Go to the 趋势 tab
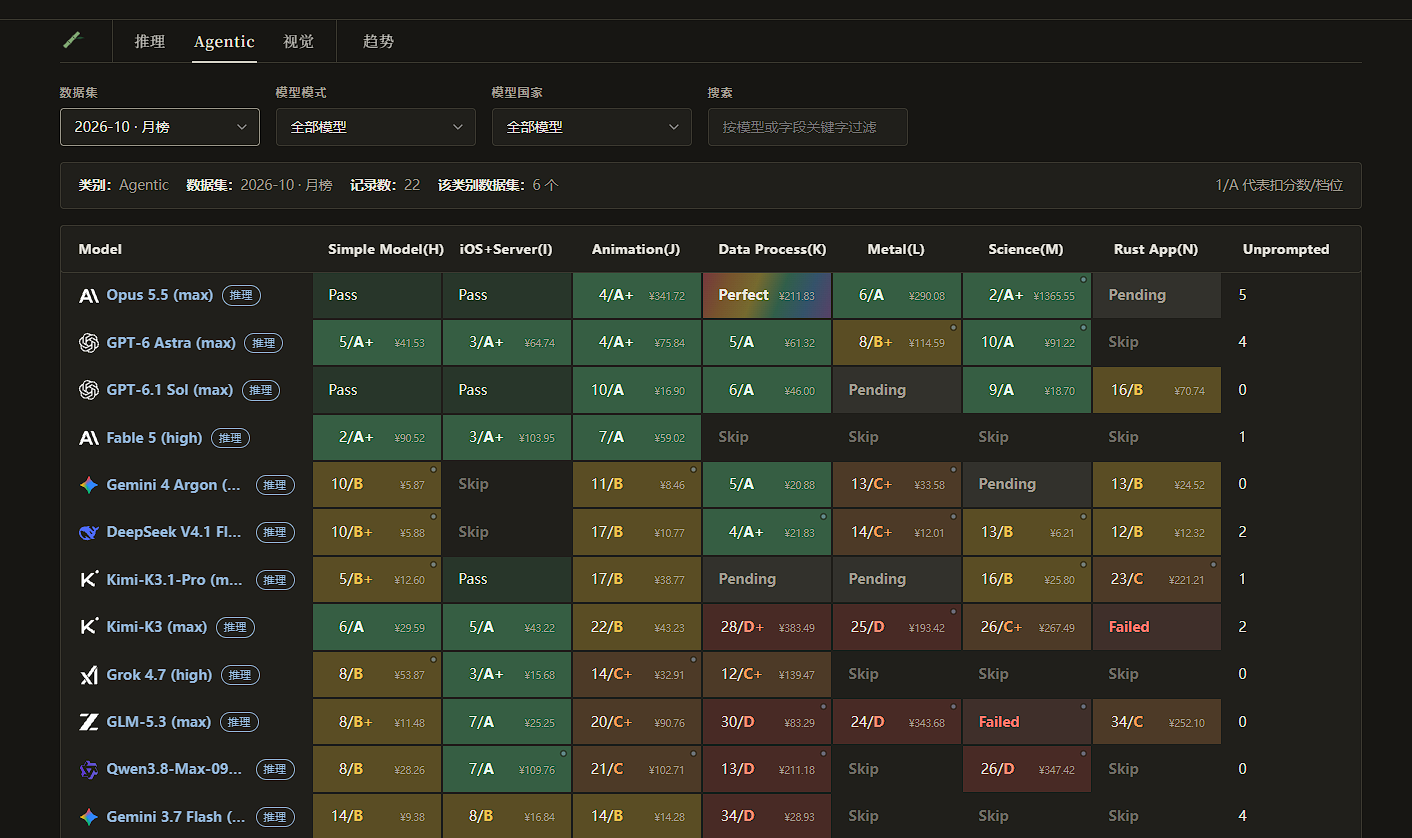The width and height of the screenshot is (1412, 838). (x=378, y=41)
